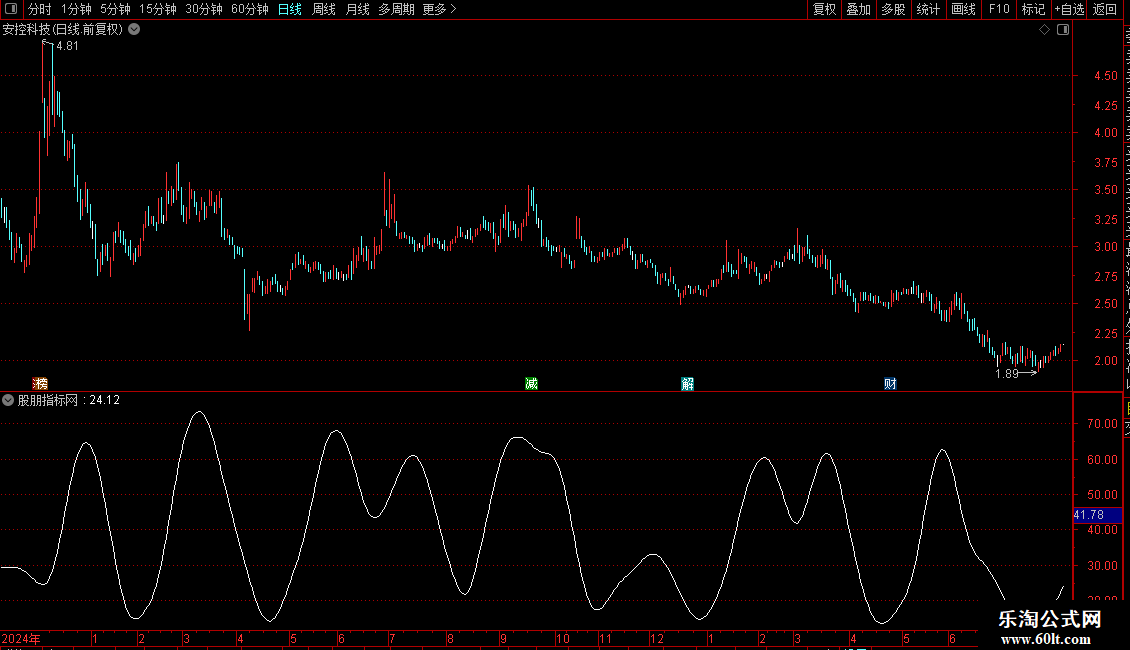Screen dimensions: 1130x650
Task: Open the F10 company info
Action: (x=999, y=9)
